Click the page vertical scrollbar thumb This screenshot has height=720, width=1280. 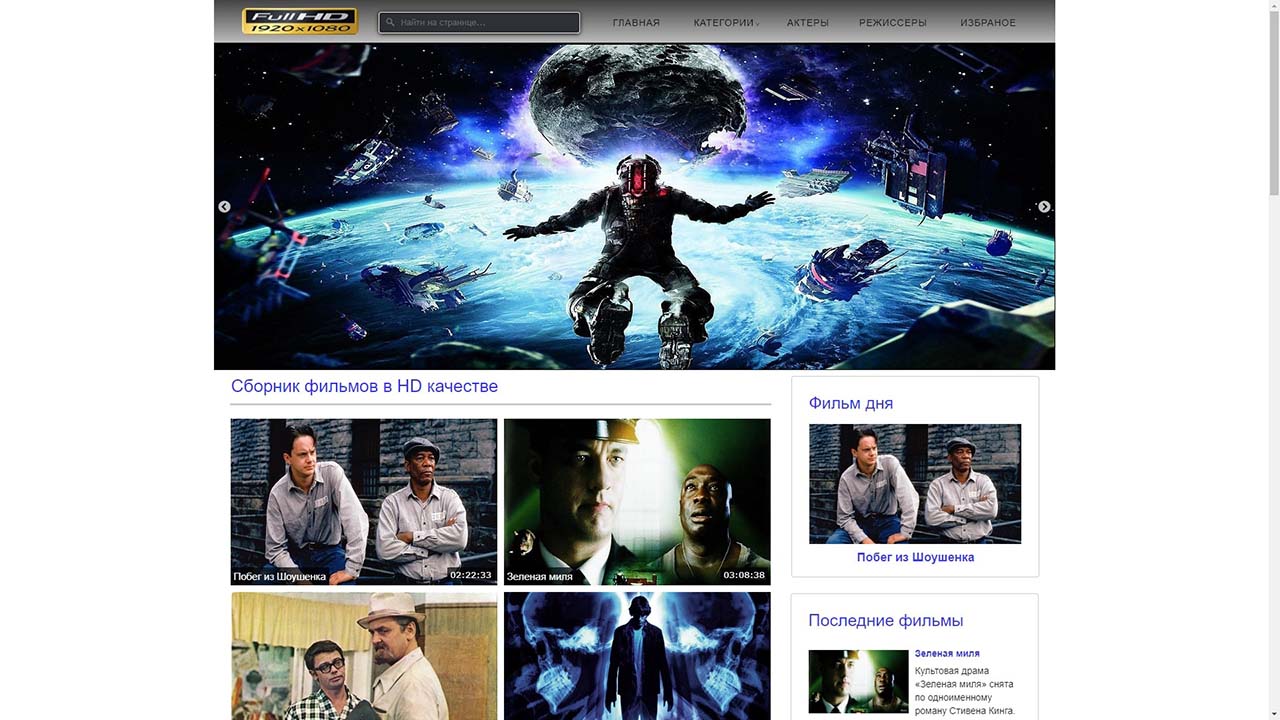(x=1273, y=104)
